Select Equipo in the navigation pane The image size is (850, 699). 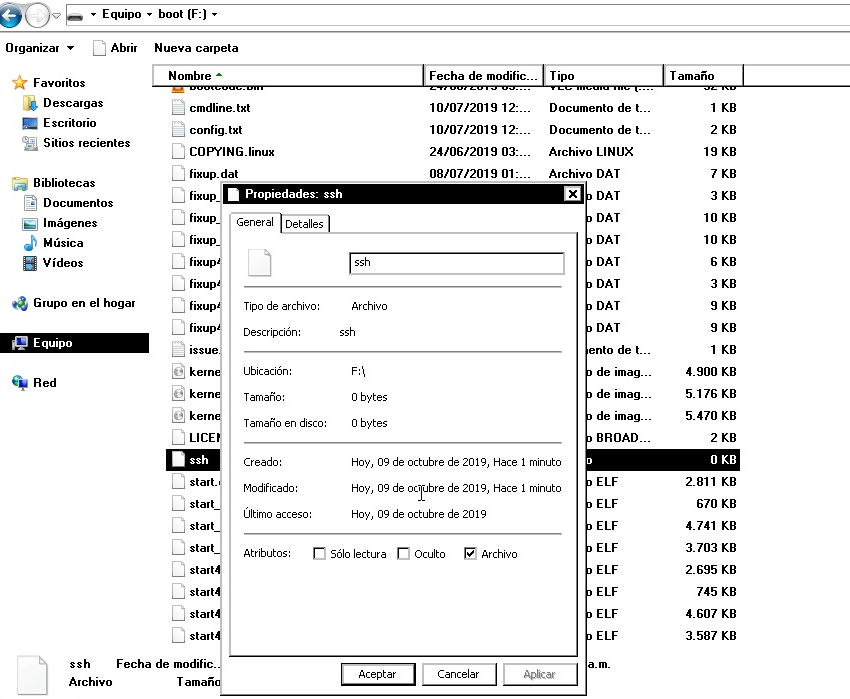tap(74, 343)
